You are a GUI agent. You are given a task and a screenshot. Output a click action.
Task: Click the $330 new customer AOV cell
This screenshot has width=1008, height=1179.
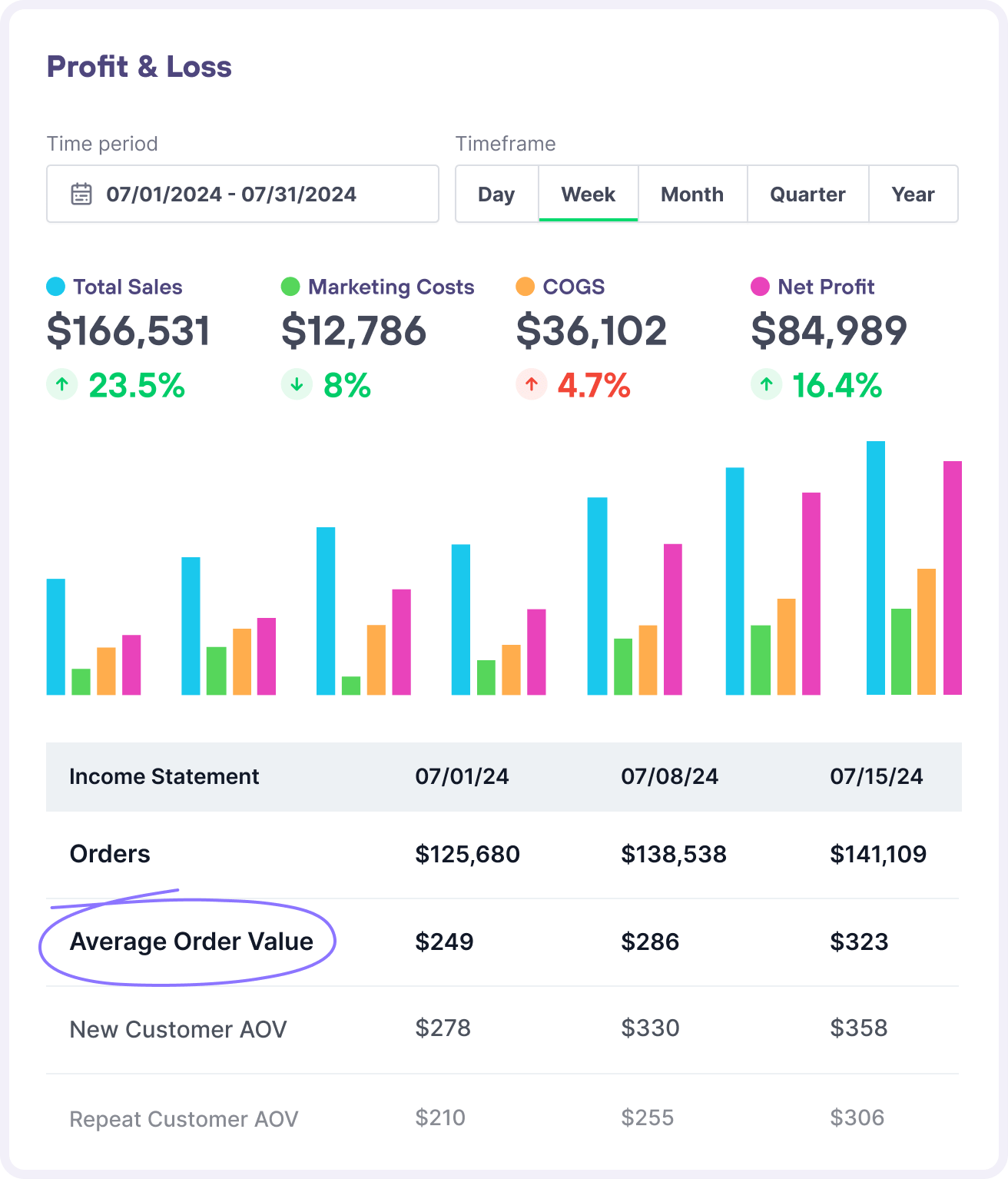click(650, 1028)
